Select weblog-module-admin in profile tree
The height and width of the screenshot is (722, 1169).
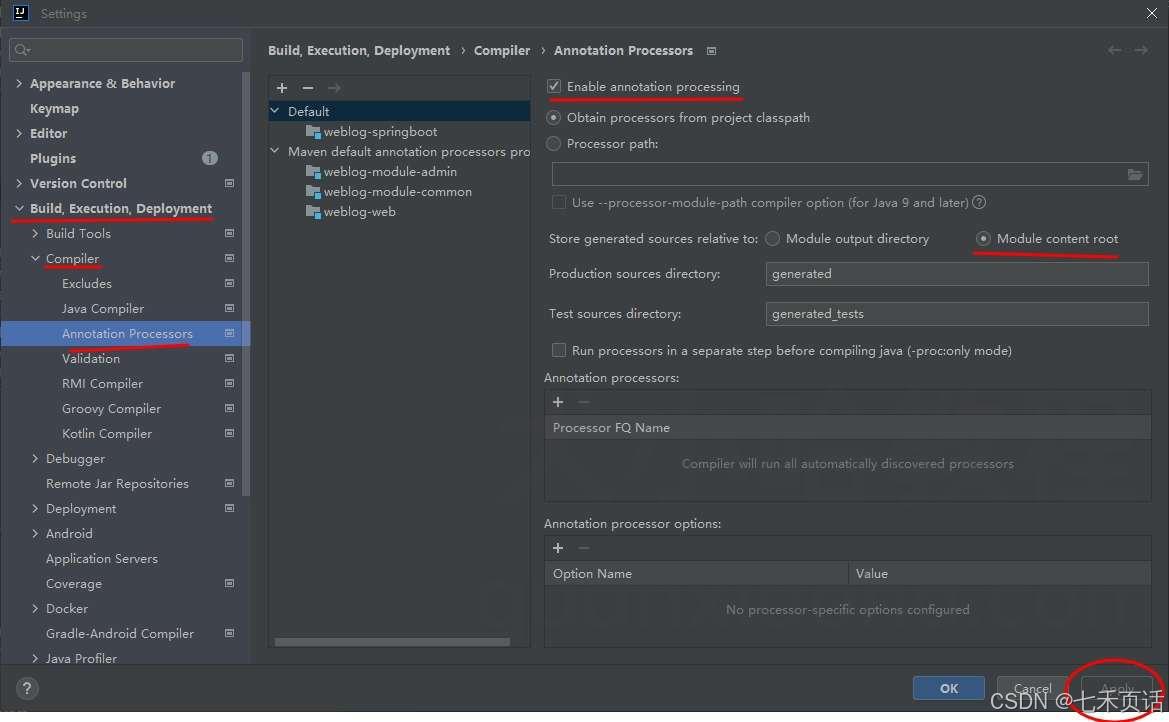(390, 172)
